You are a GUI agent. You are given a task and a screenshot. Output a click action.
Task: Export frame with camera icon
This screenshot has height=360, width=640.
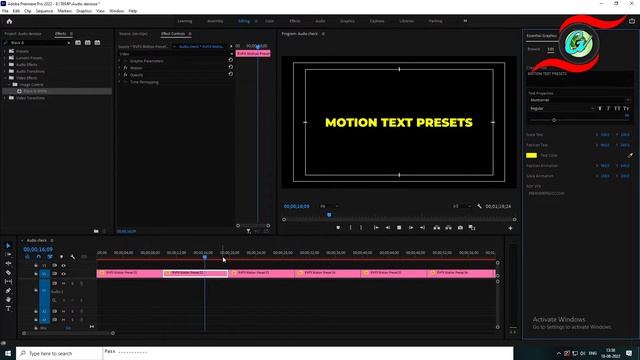460,228
